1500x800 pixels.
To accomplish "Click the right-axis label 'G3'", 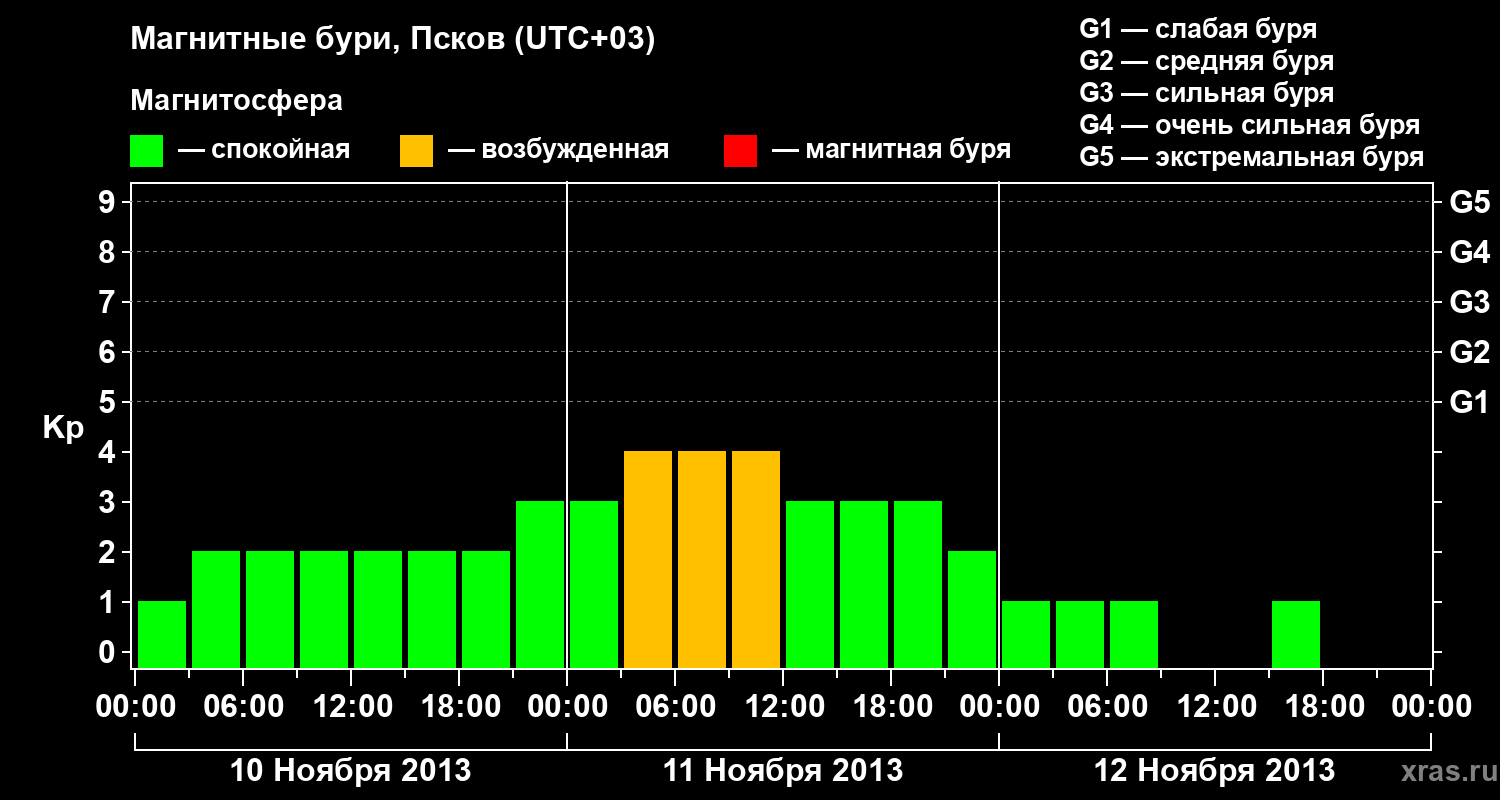I will [x=1470, y=302].
